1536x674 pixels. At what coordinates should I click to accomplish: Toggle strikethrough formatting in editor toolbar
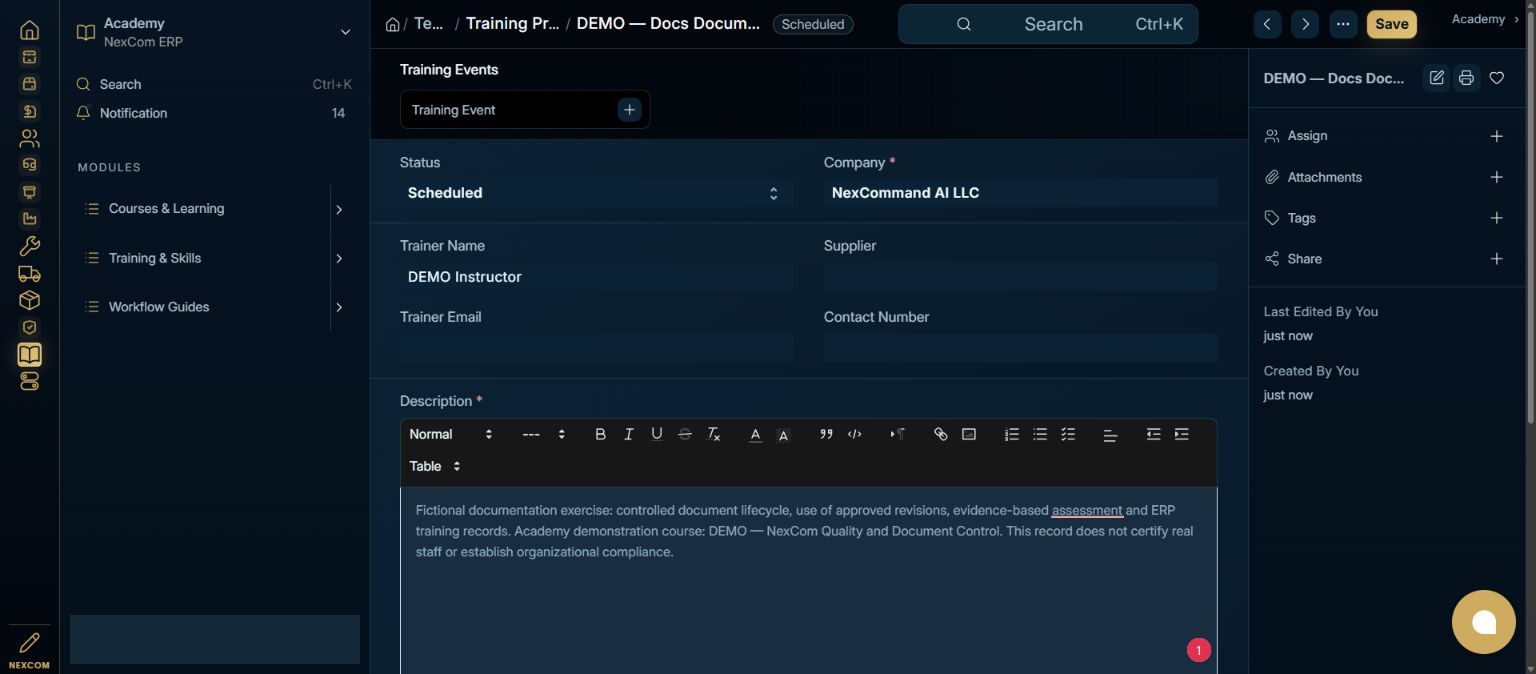point(684,434)
